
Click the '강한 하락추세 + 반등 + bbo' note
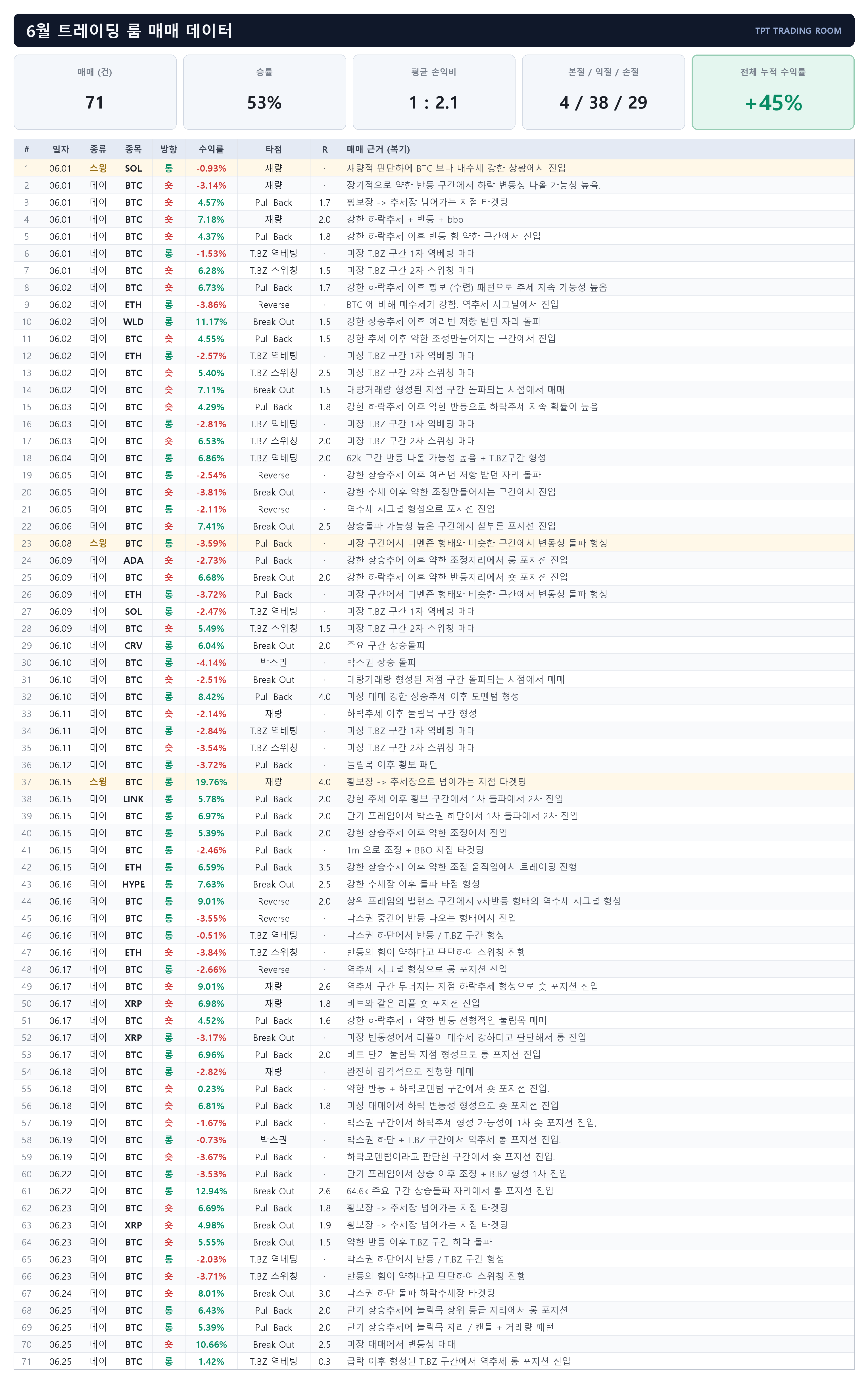coord(405,219)
